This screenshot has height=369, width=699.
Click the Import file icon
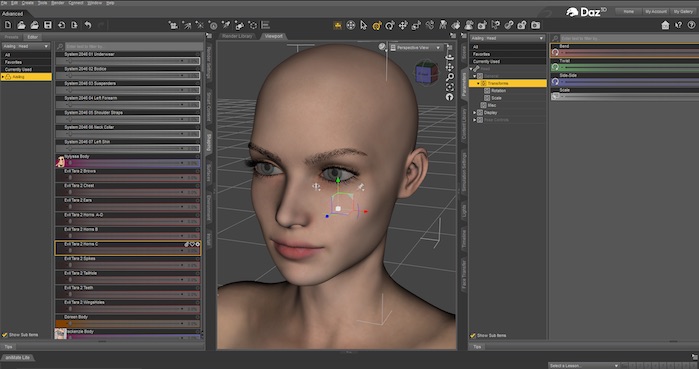pyautogui.click(x=61, y=25)
